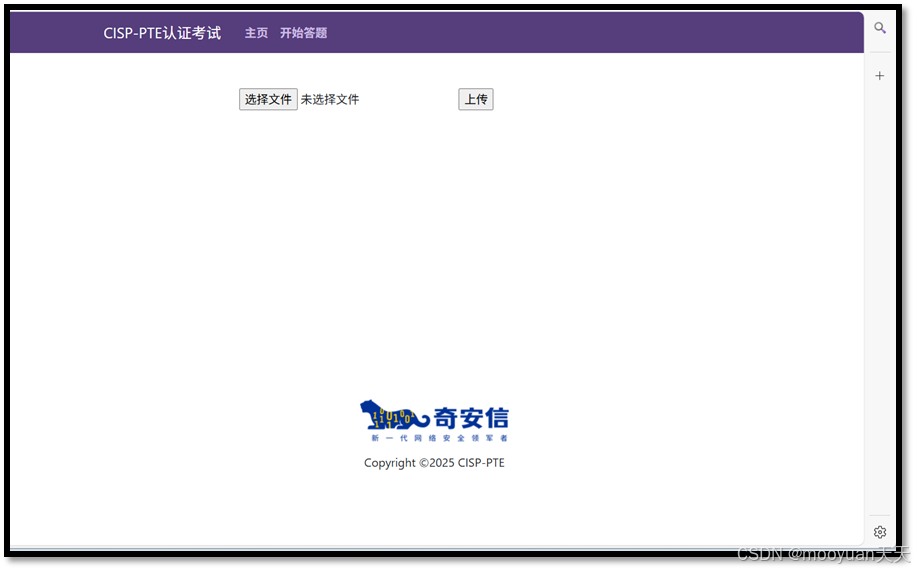Viewport: 915px width, 570px height.
Task: Click the plus icon in the sidebar
Action: 879,76
